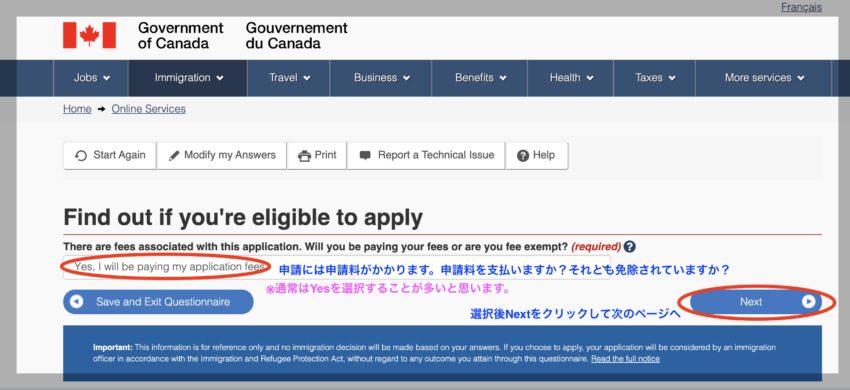Expand the Jobs menu
850x390 pixels.
(91, 78)
